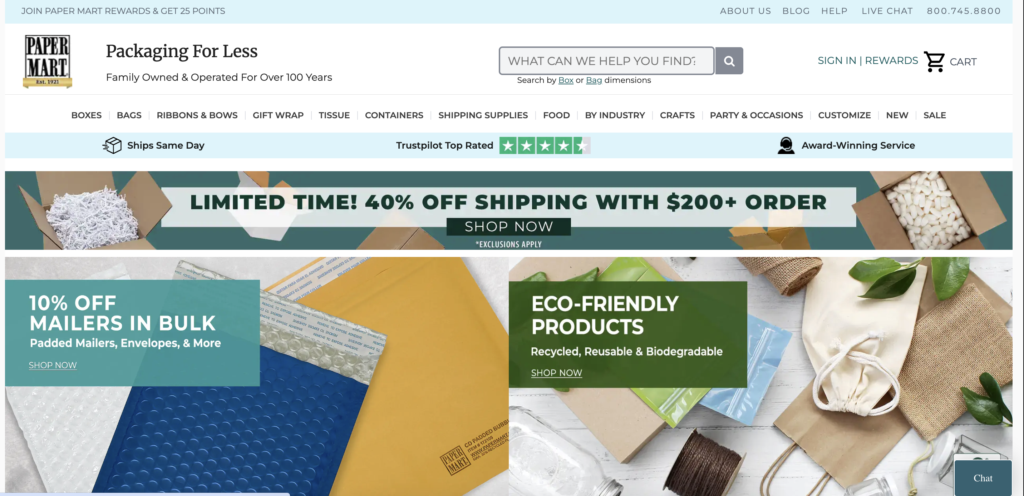Open the Chat widget
1024x496 pixels.
983,478
